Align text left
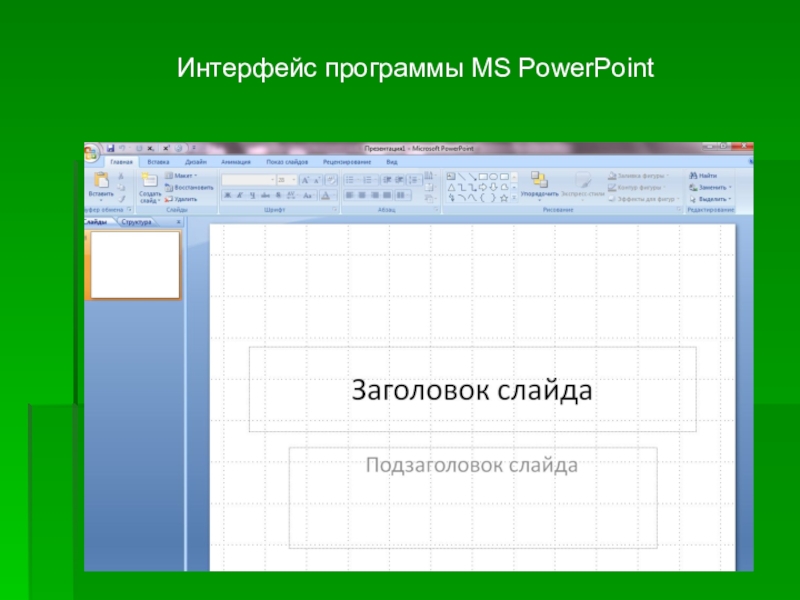Image resolution: width=800 pixels, height=600 pixels. pos(349,195)
